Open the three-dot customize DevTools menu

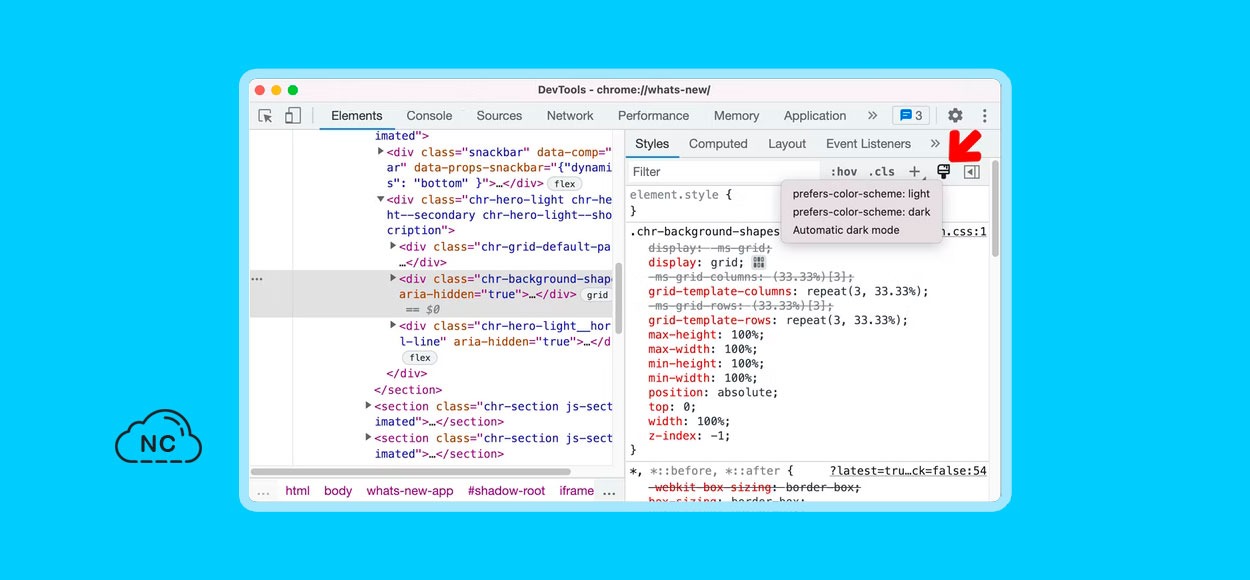985,116
